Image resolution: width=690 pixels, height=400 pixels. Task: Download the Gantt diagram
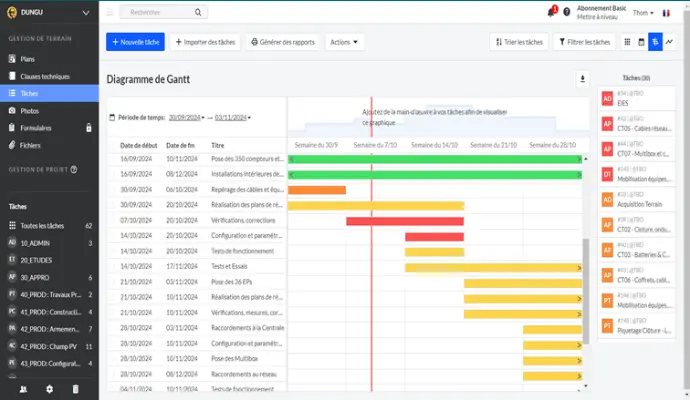click(x=582, y=79)
